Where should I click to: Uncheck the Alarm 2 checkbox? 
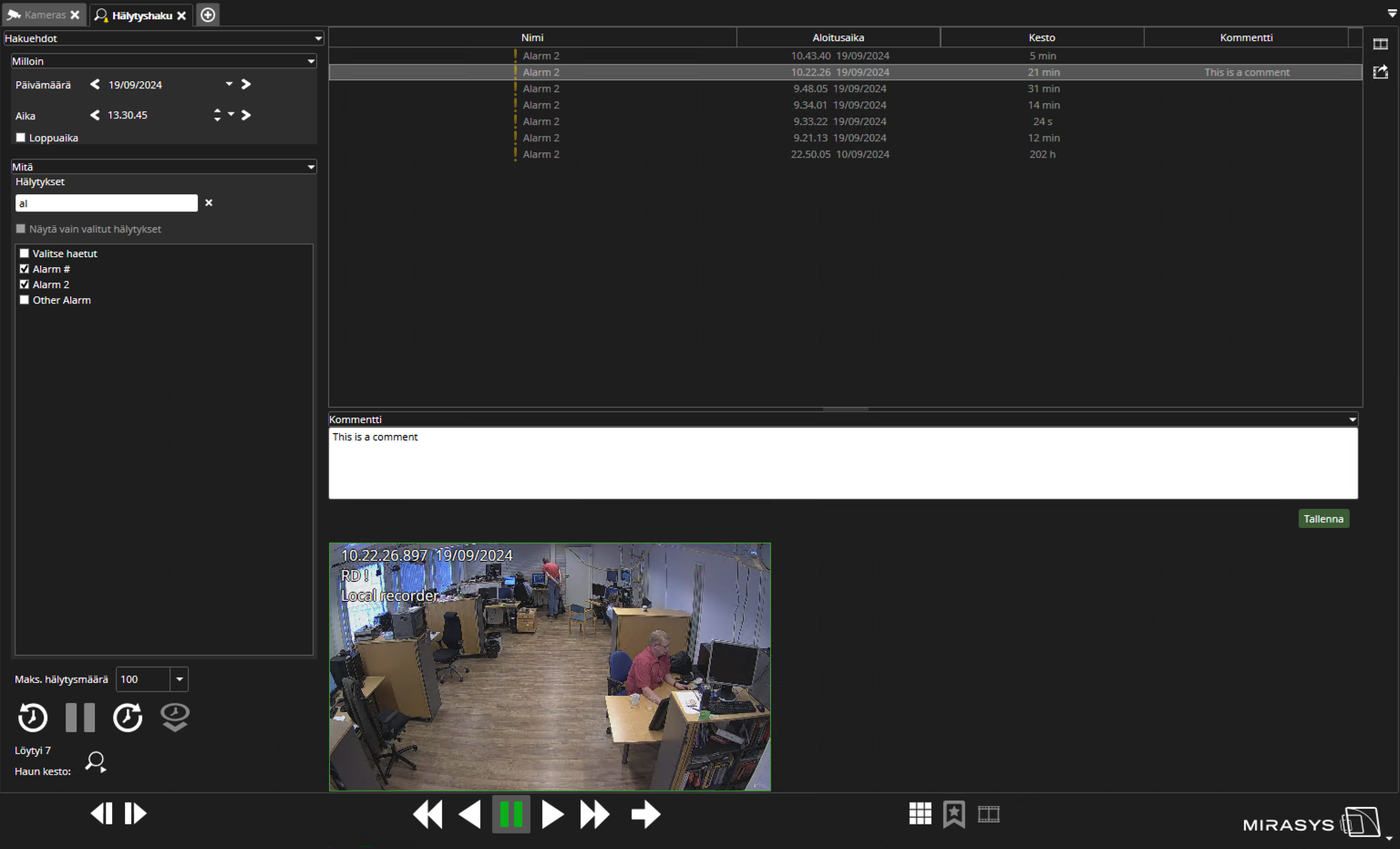25,285
